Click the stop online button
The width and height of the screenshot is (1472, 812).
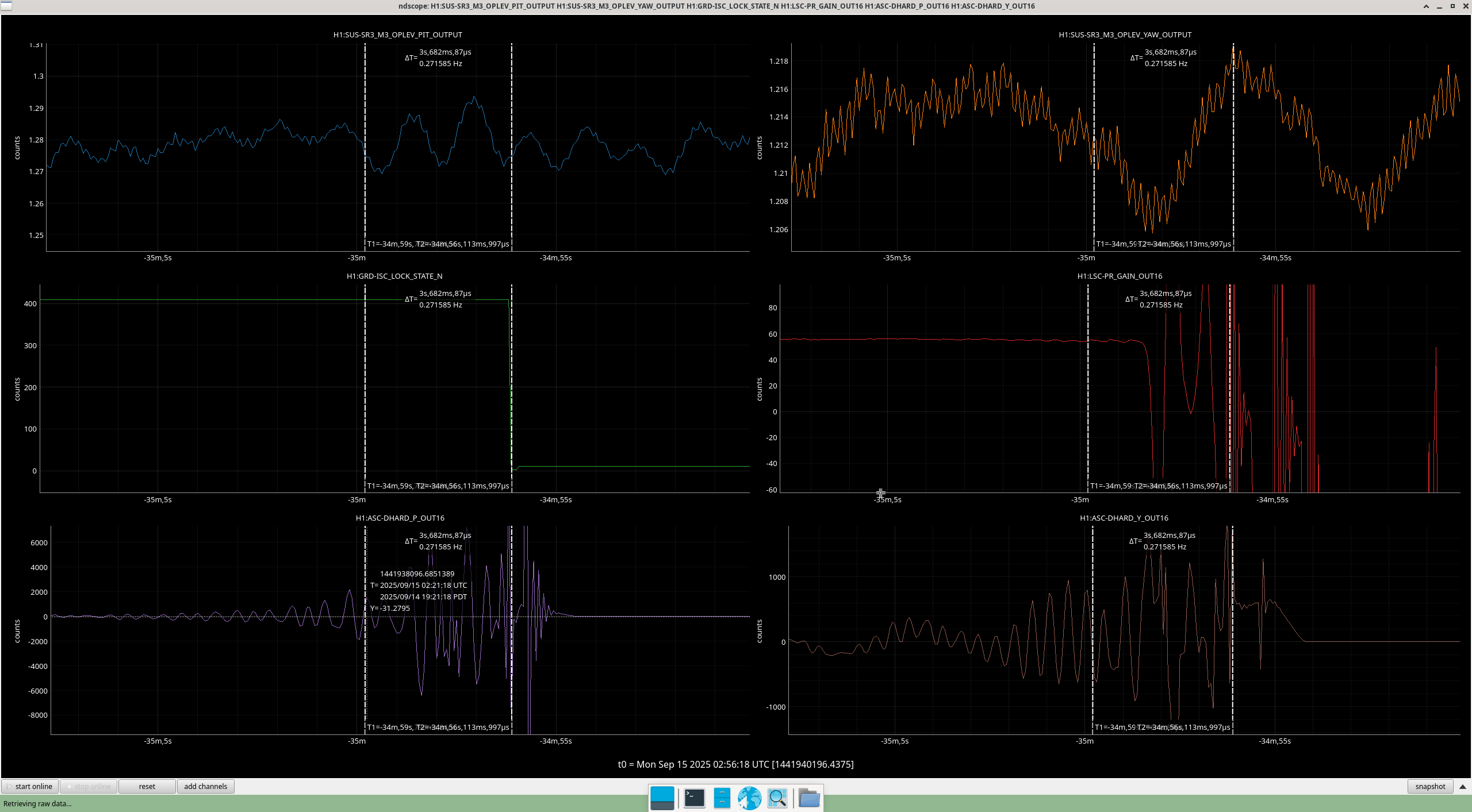pos(89,786)
